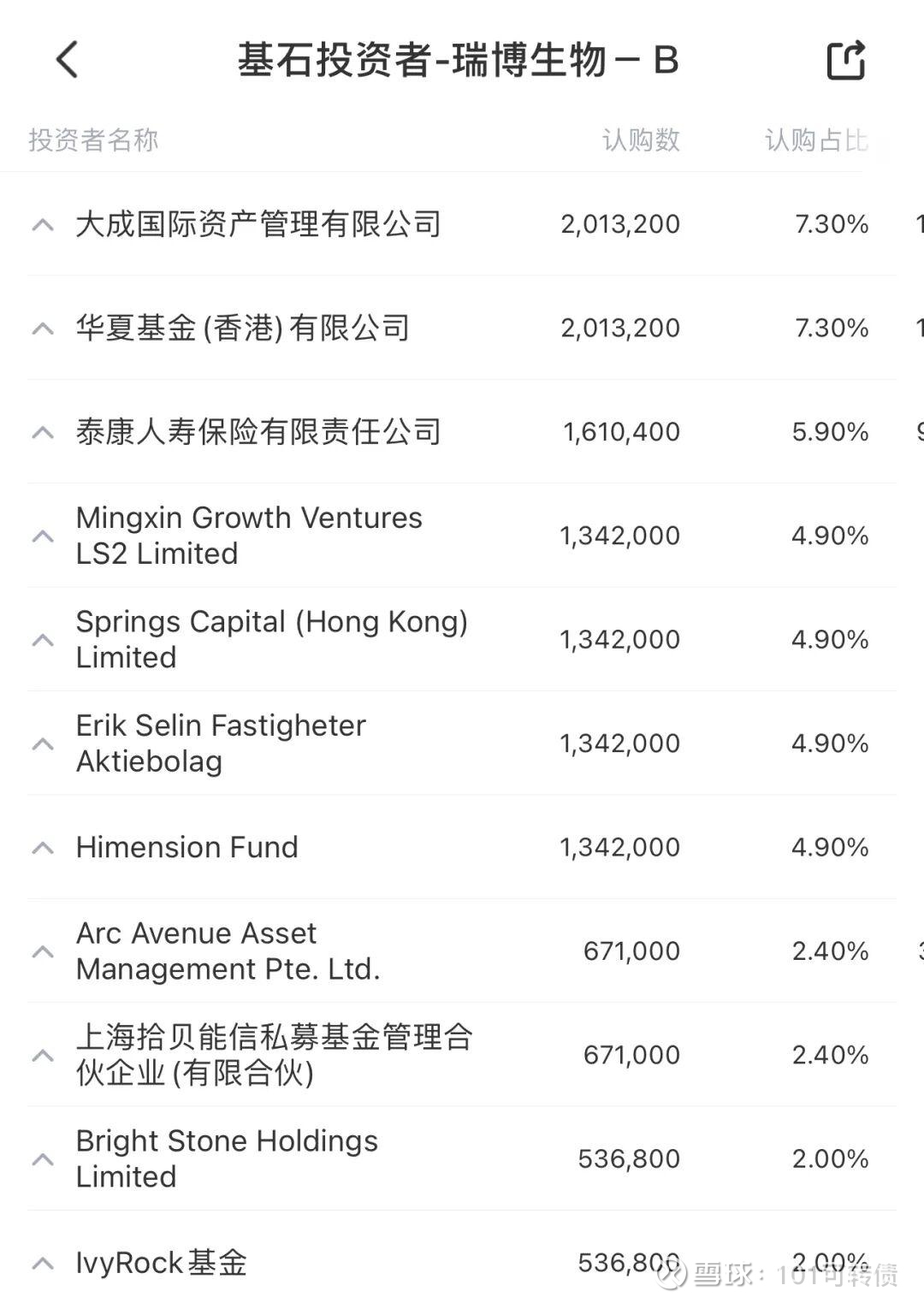Collapse the 上海拾贝能信私募基金 row chevron

(x=43, y=1055)
